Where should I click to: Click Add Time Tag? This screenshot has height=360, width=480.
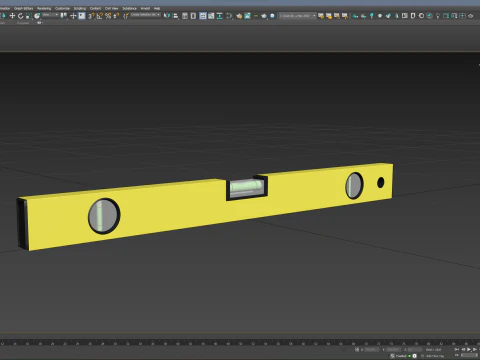[x=435, y=356]
